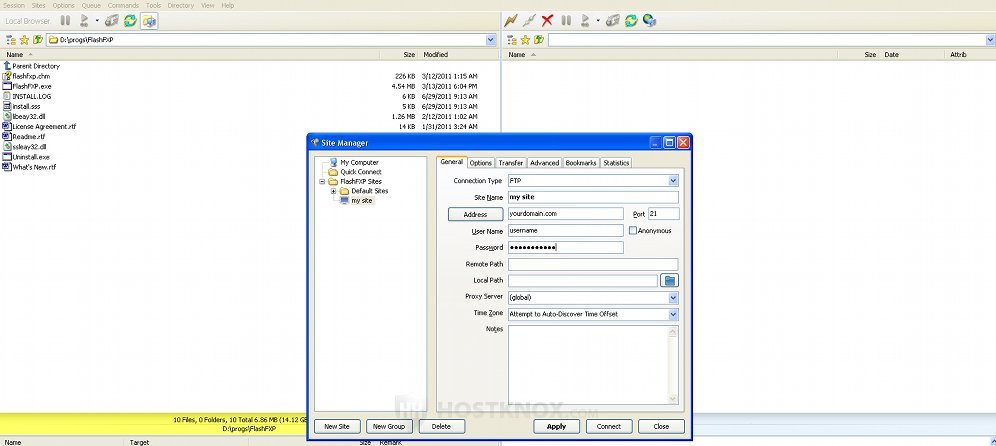Open the Directory menu

click(x=181, y=5)
